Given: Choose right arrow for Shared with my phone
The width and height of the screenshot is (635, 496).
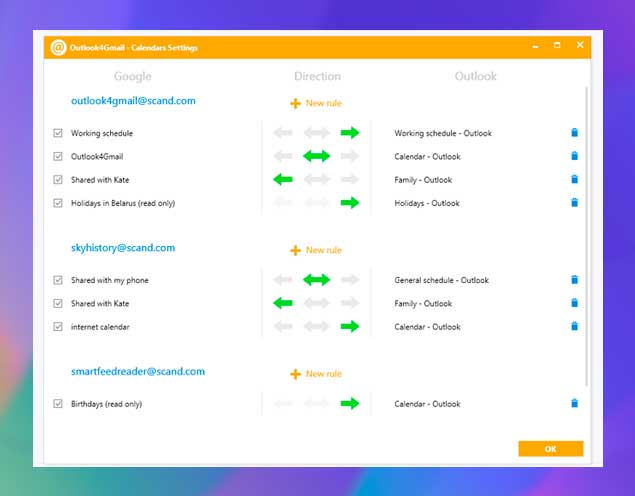Looking at the screenshot, I should 349,279.
